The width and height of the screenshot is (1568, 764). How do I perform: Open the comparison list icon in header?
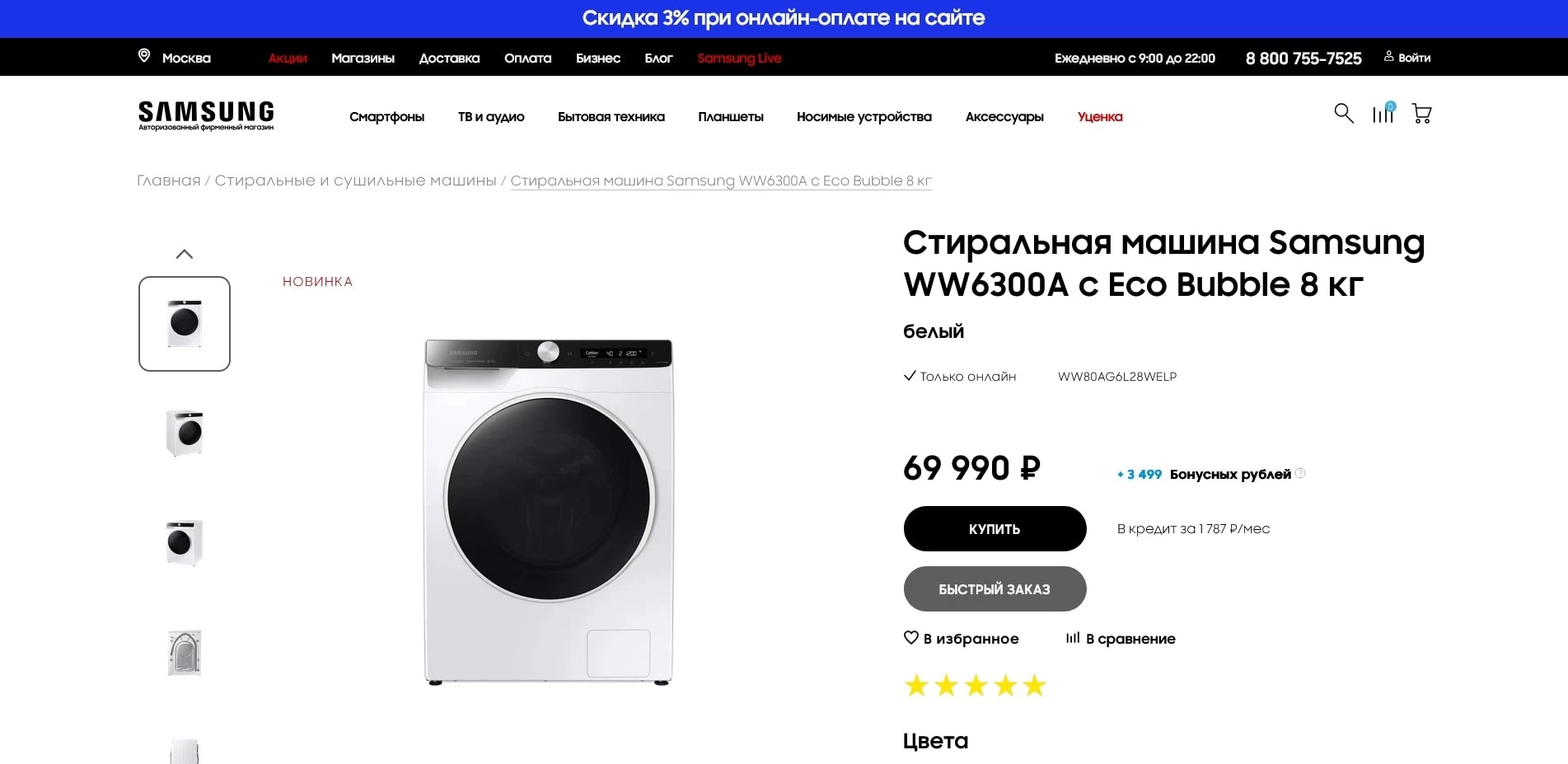pyautogui.click(x=1382, y=115)
